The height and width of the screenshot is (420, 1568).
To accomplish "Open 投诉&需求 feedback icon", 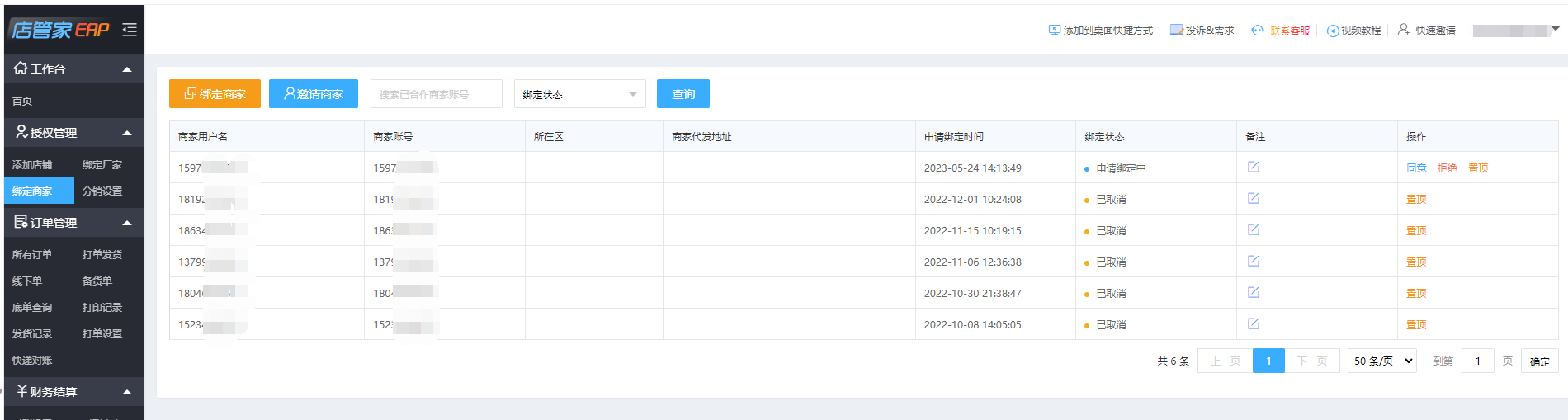I will click(x=1176, y=30).
